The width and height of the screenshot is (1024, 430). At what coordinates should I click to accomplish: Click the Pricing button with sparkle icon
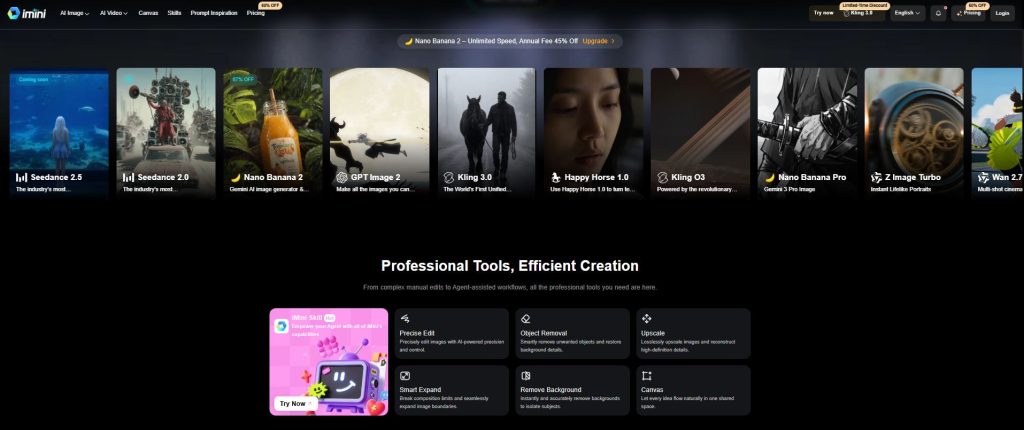tap(968, 13)
